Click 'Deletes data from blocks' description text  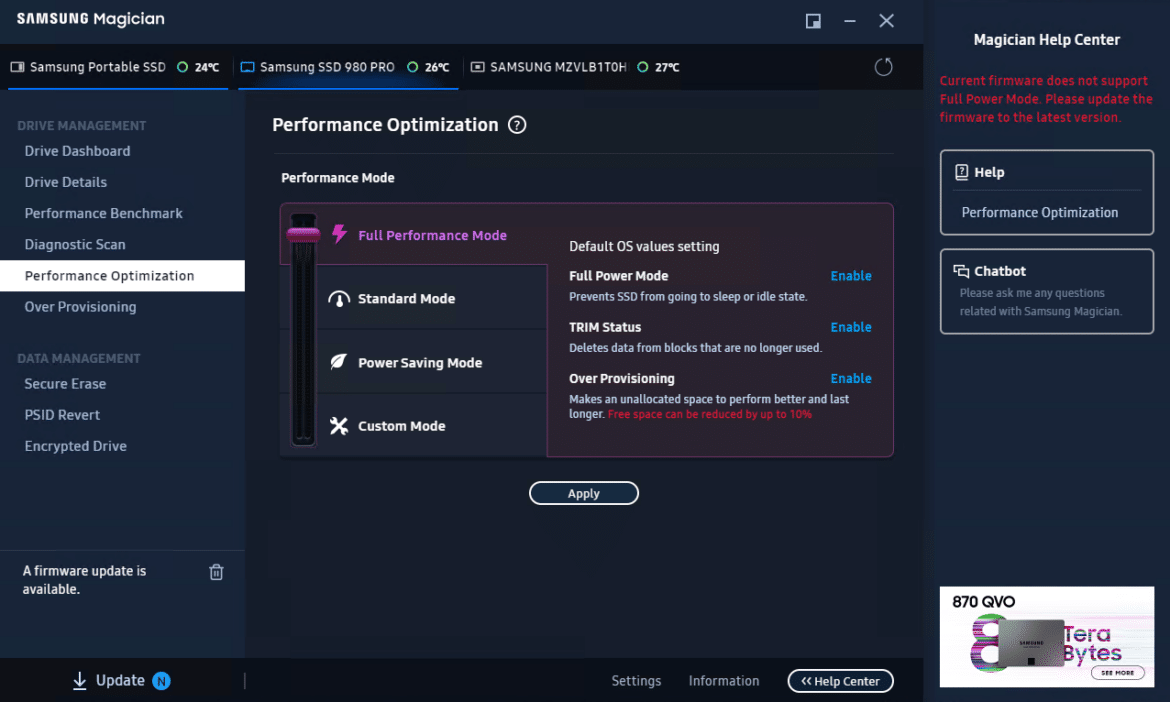point(695,348)
